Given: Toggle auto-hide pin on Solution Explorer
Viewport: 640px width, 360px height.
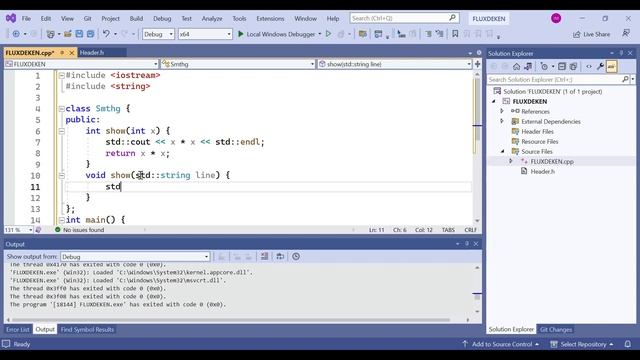Looking at the screenshot, I should (x=621, y=53).
